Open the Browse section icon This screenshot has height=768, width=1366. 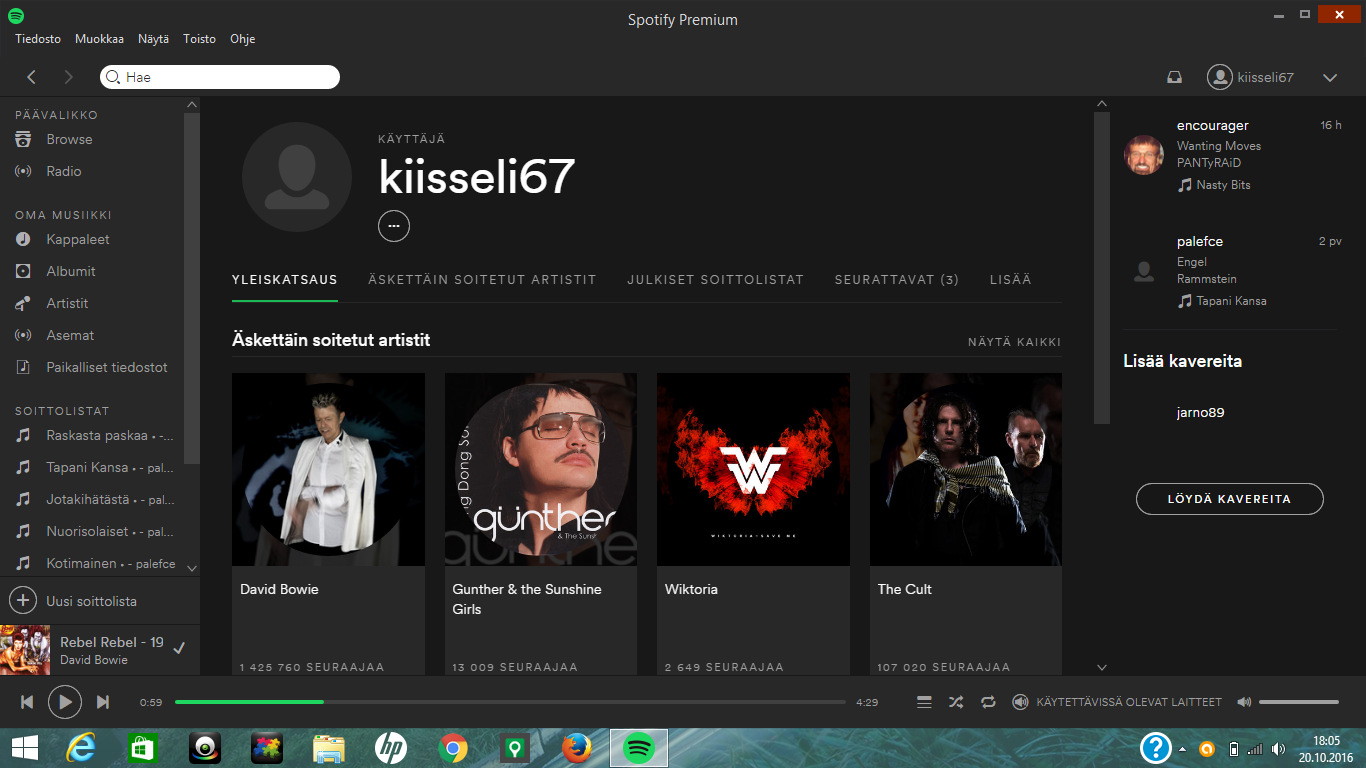click(23, 139)
